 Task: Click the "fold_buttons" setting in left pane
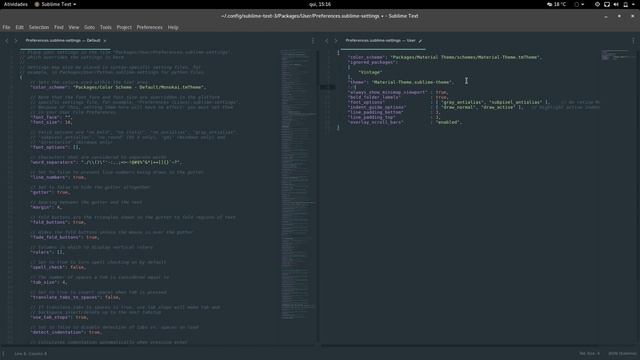click(58, 222)
